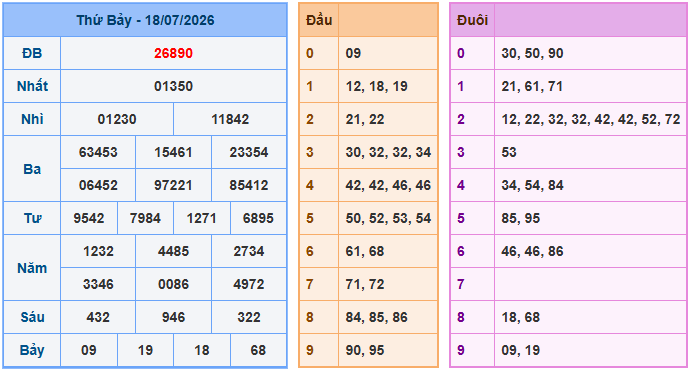Select Đầu row 9 values 90, 95

(365, 350)
